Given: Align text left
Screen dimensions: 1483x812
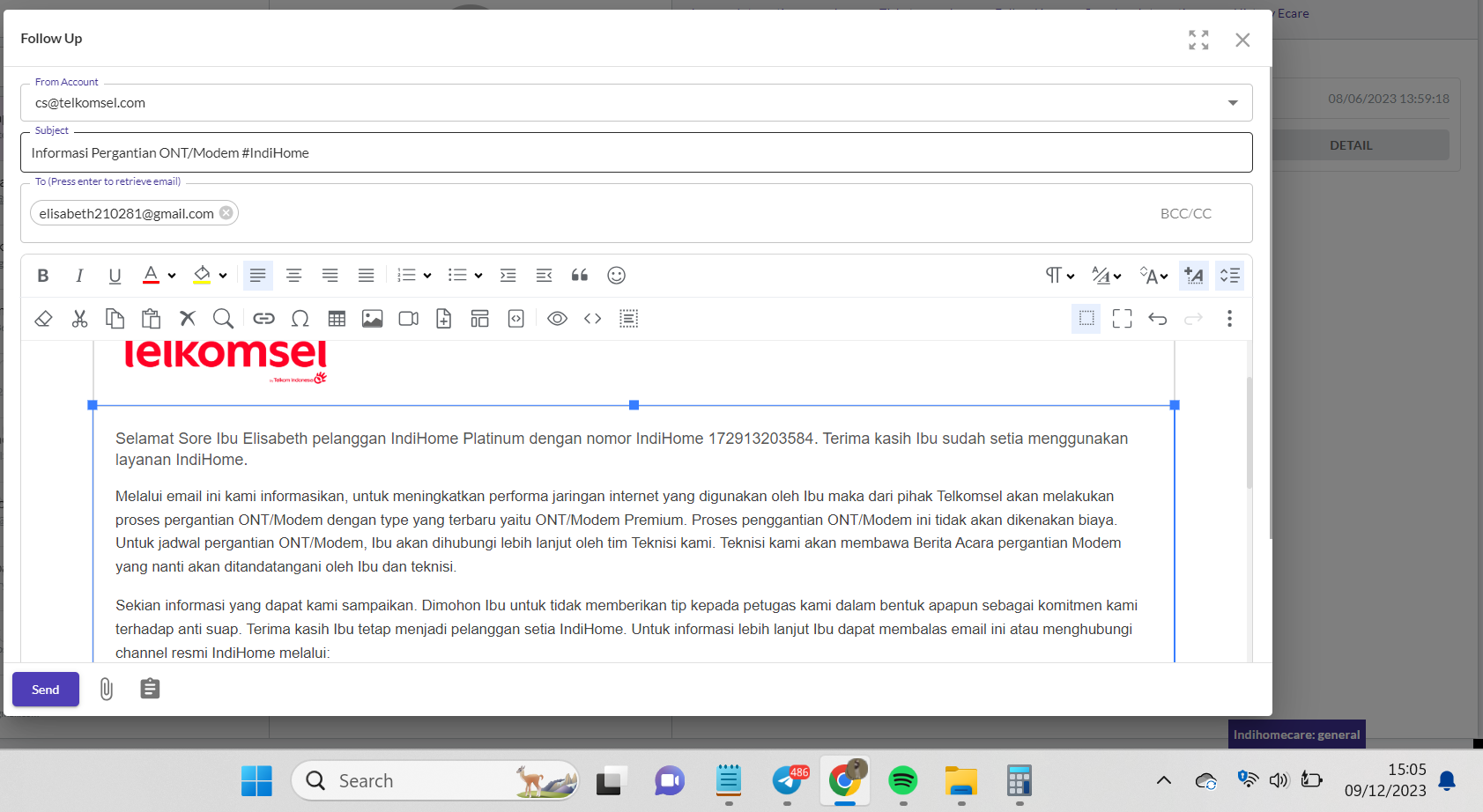Looking at the screenshot, I should 257,276.
